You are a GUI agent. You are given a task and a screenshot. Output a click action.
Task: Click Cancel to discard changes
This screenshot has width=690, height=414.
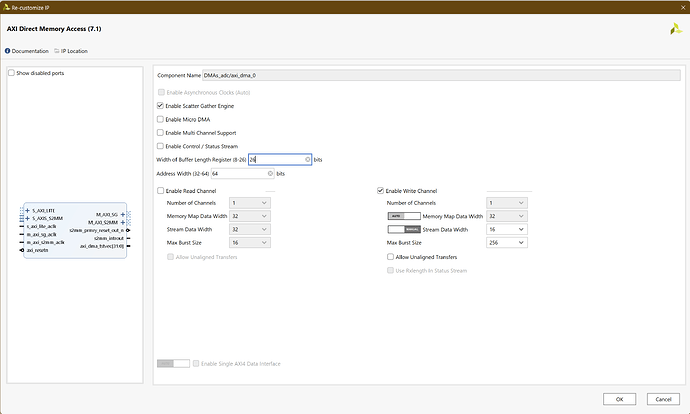(x=663, y=399)
